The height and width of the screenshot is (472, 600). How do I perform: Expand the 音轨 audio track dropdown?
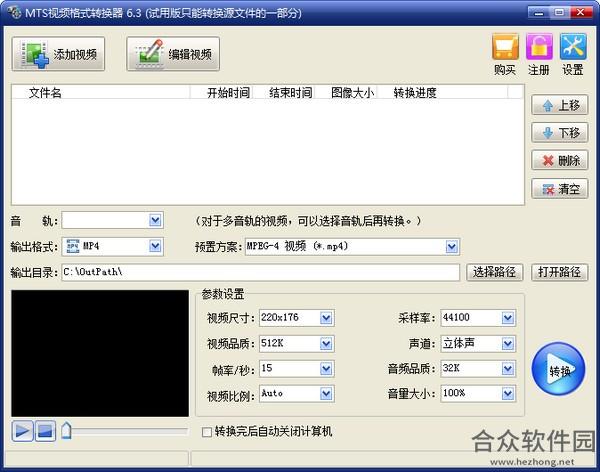point(155,220)
